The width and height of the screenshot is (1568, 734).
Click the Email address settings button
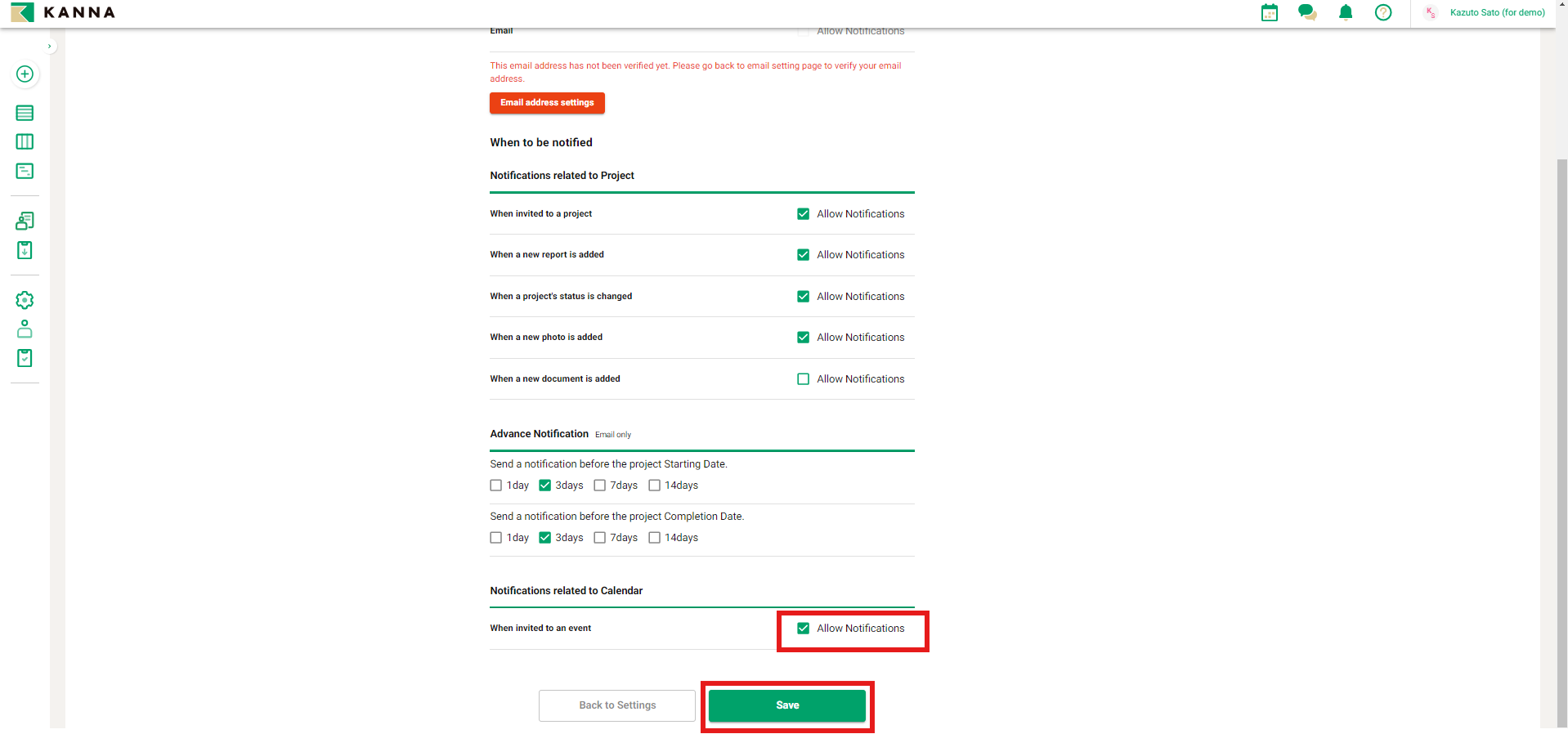pos(547,103)
